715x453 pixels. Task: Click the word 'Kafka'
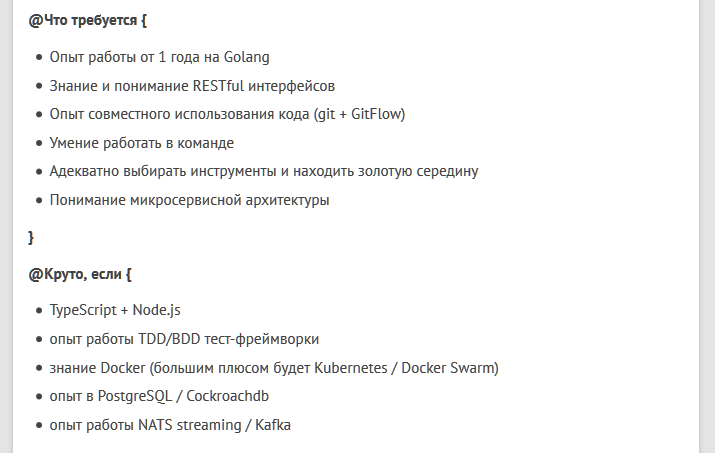[272, 425]
